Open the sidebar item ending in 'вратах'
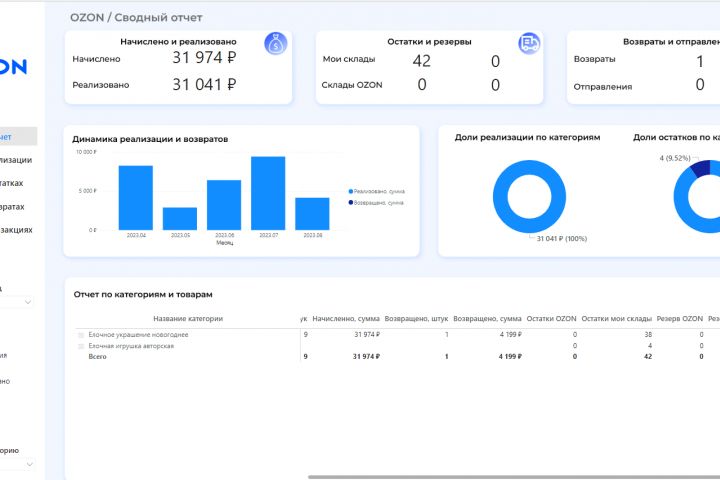The image size is (720, 480). coord(12,207)
